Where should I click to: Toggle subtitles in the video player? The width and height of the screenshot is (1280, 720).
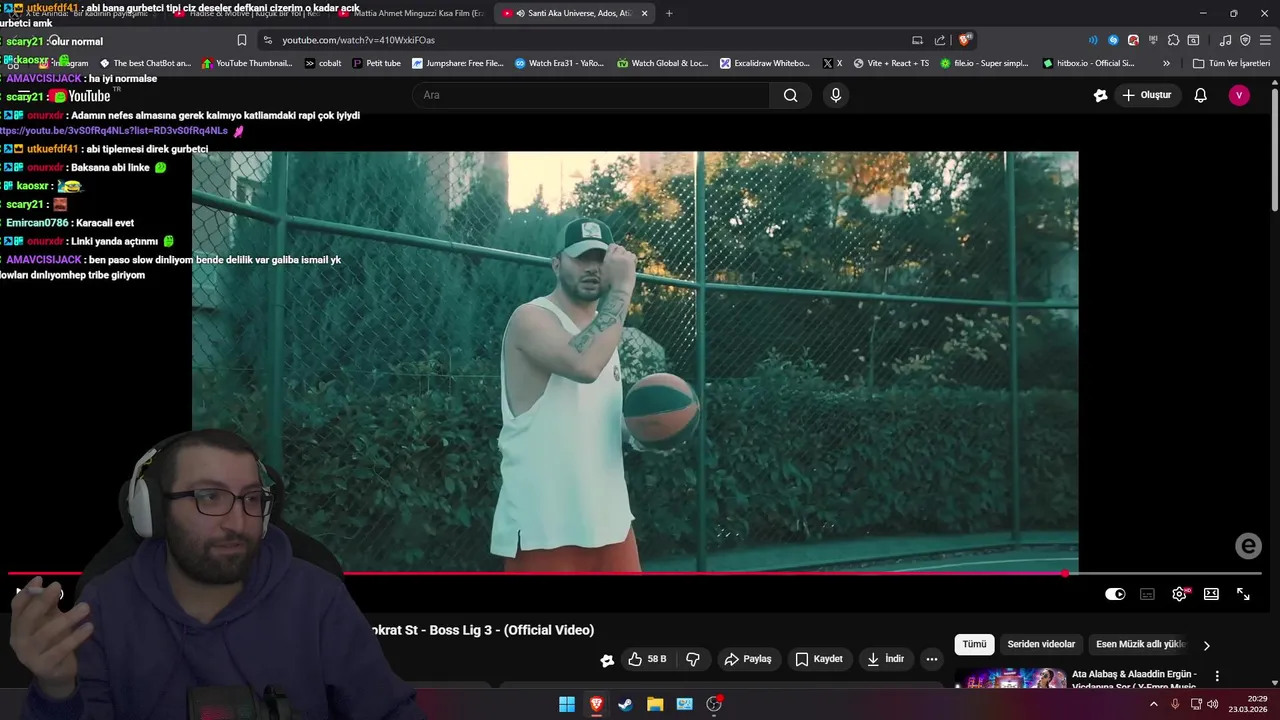[x=1147, y=594]
